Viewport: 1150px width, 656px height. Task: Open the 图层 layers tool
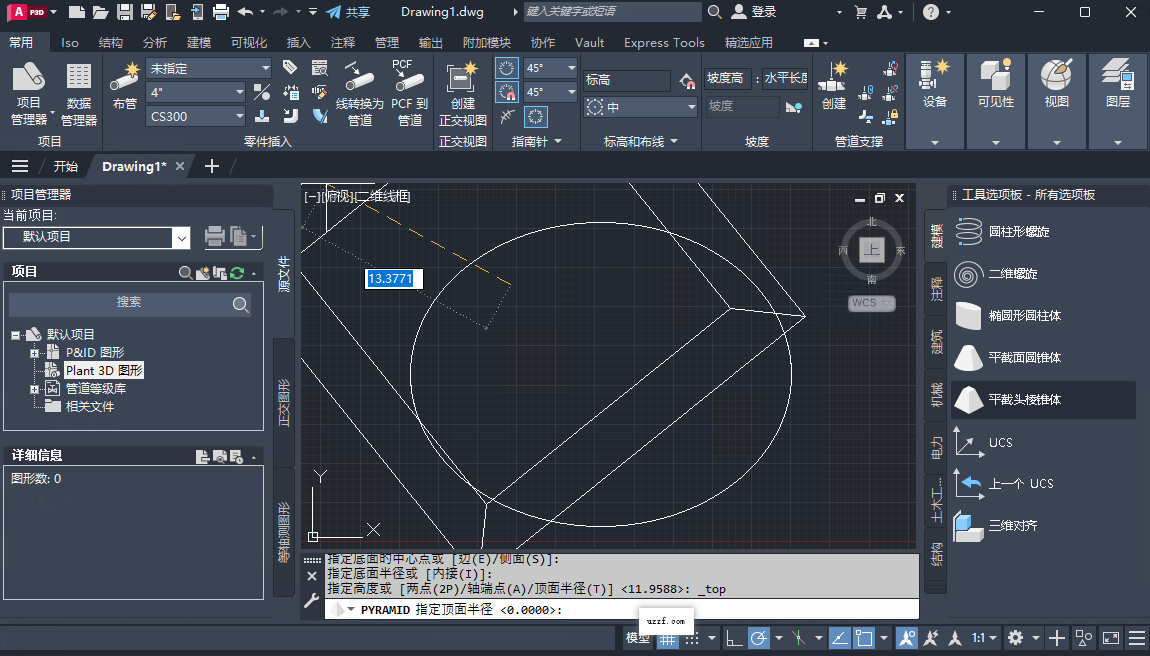[1117, 89]
